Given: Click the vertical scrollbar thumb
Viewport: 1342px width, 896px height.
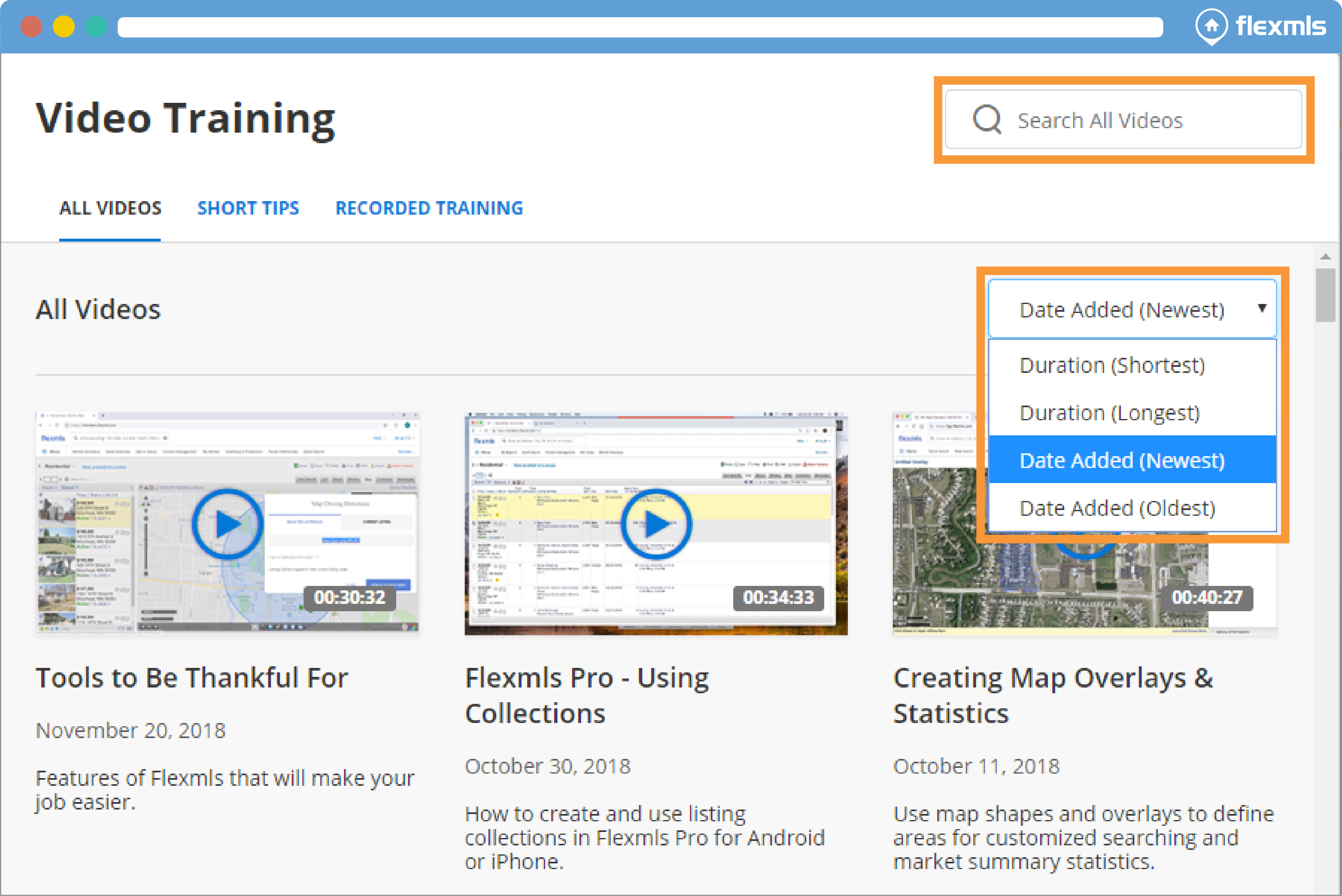Looking at the screenshot, I should [x=1325, y=295].
